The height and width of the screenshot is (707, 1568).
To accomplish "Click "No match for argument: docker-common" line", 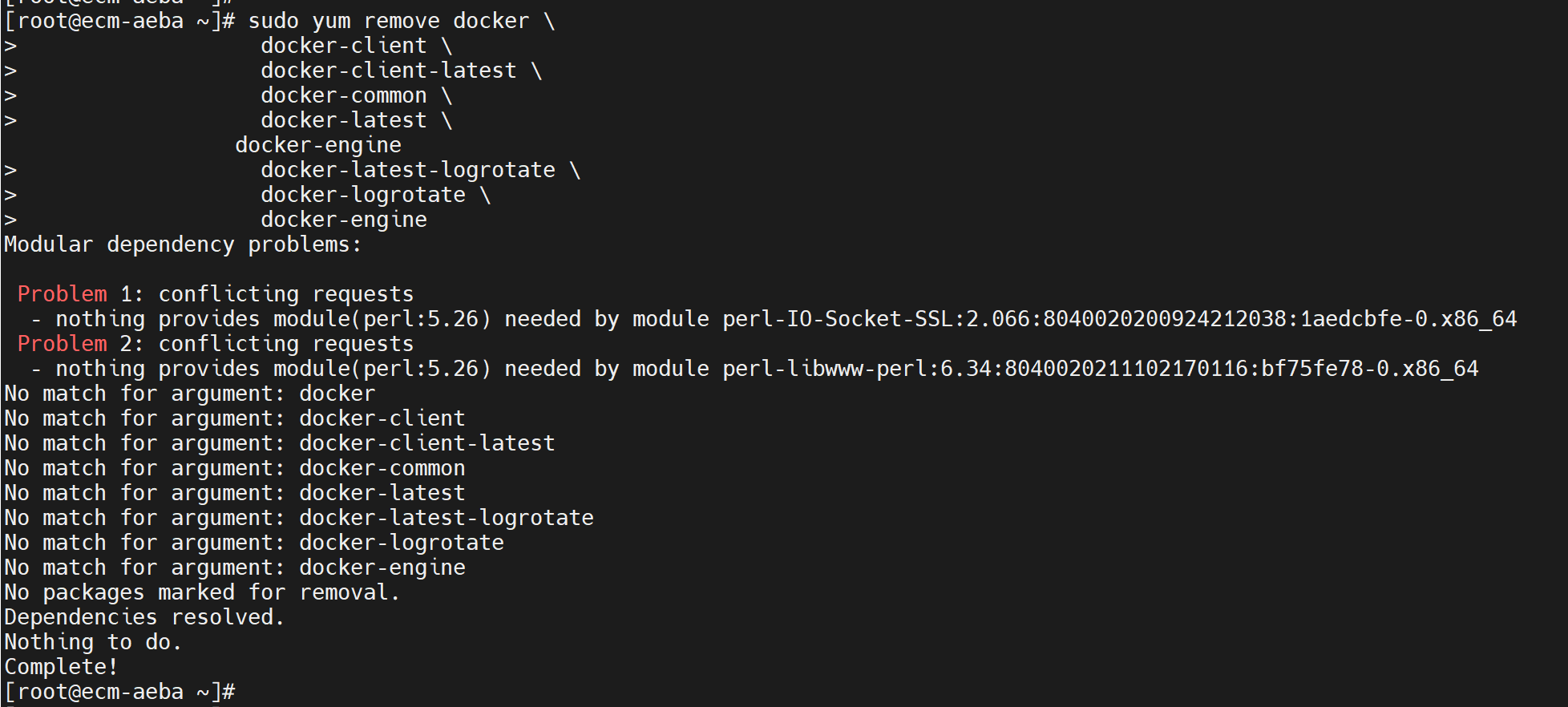I will pyautogui.click(x=234, y=468).
